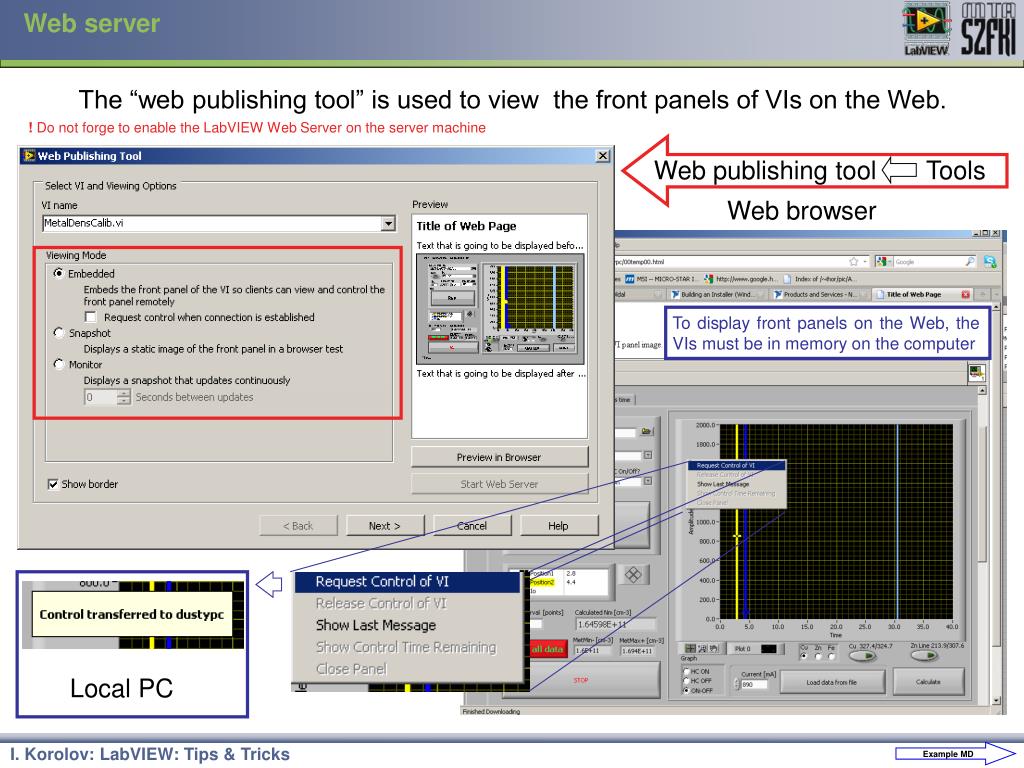Screen dimensions: 1024x768
Task: Select the ON-OFF option
Action: pos(686,690)
